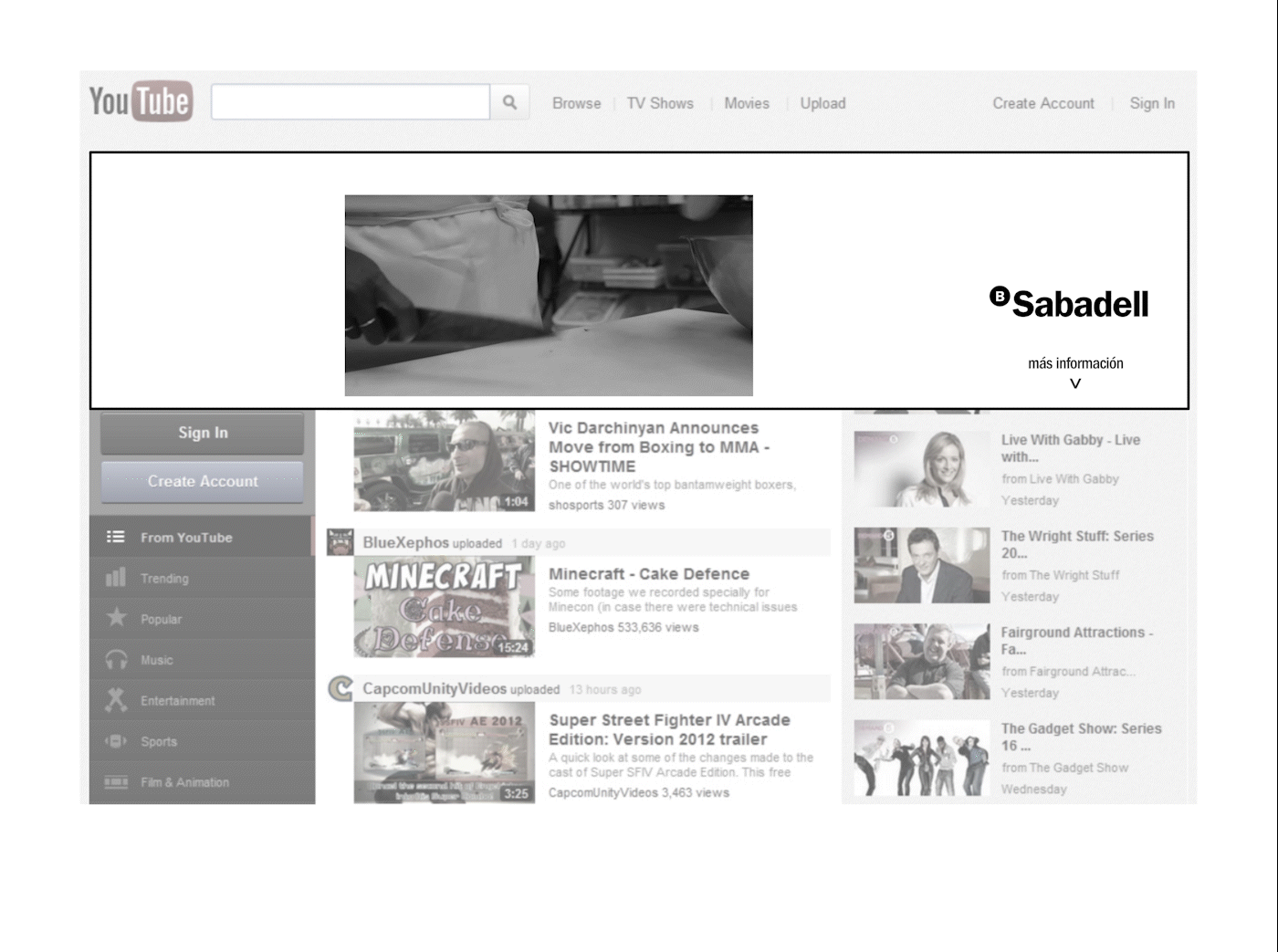
Task: Open the Entertainment category label
Action: [x=178, y=701]
